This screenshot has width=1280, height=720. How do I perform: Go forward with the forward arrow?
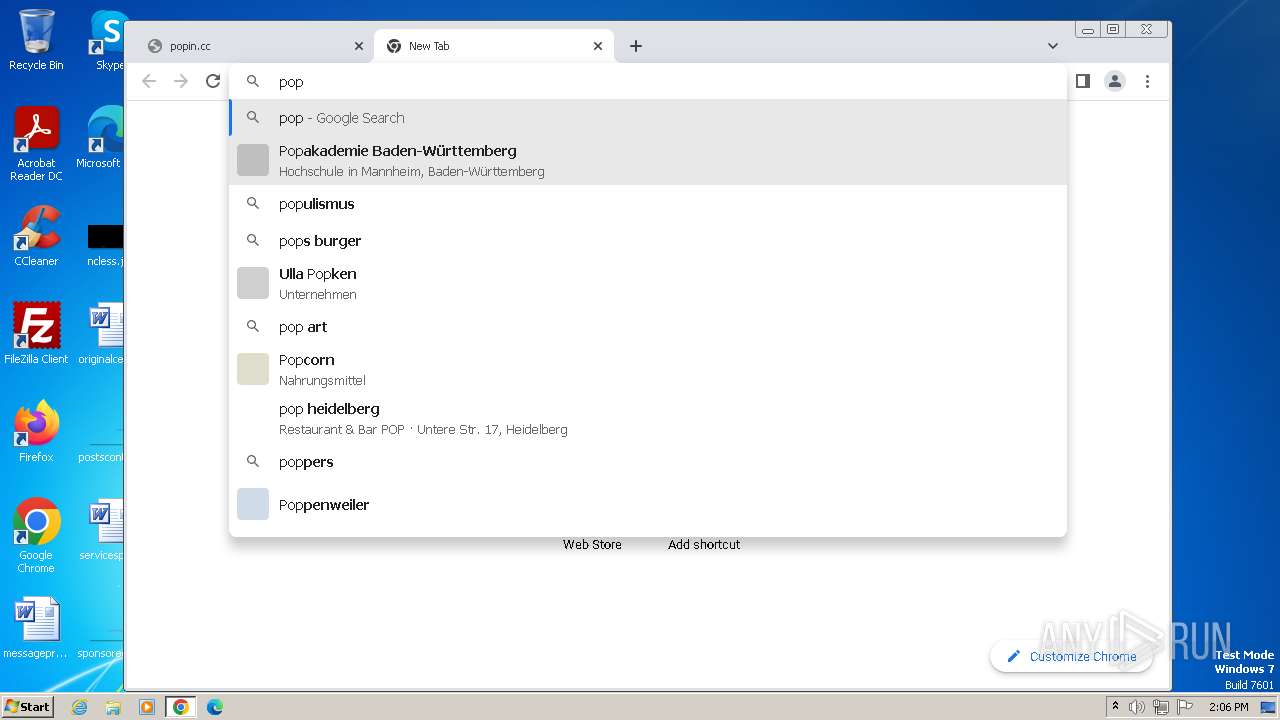point(181,81)
